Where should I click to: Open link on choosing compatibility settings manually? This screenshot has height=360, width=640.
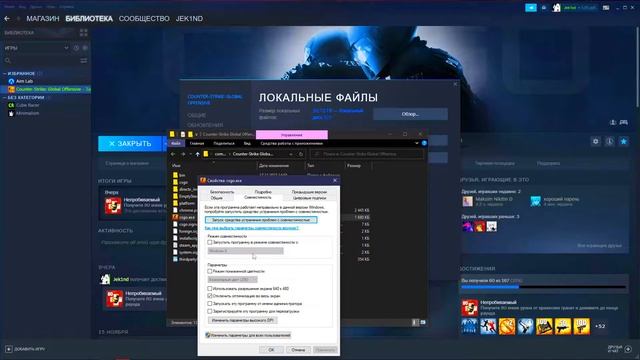point(251,228)
